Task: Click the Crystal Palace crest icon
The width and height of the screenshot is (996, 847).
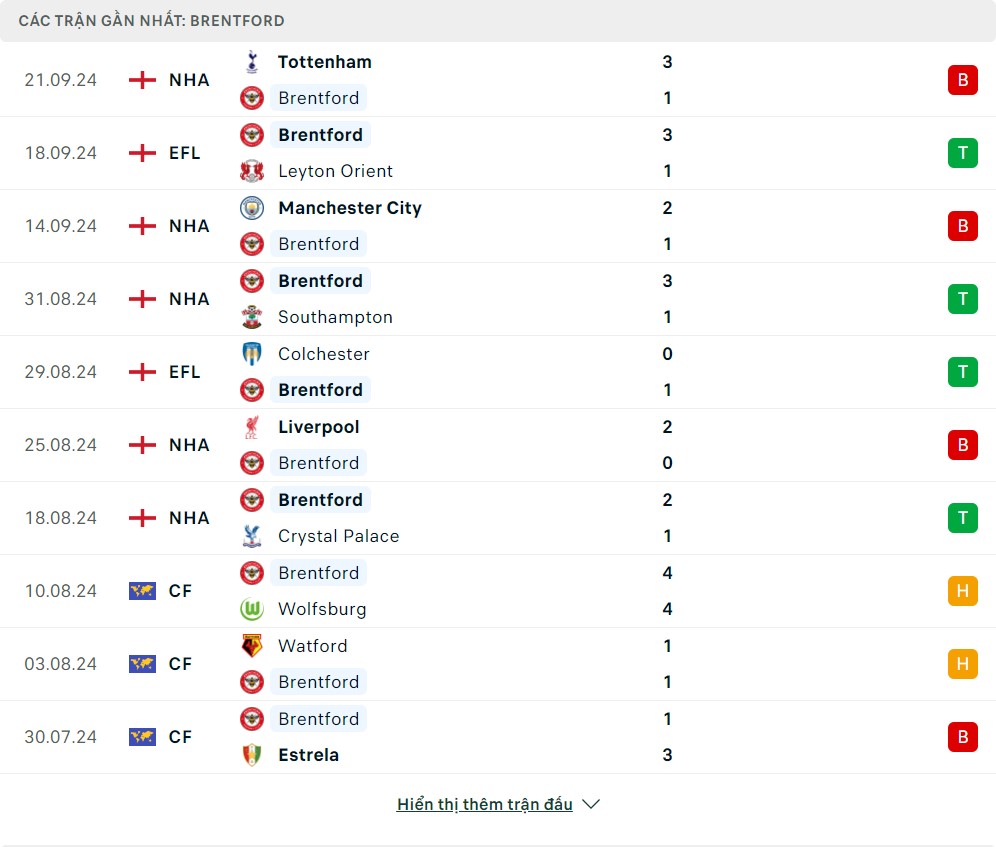Action: point(252,536)
